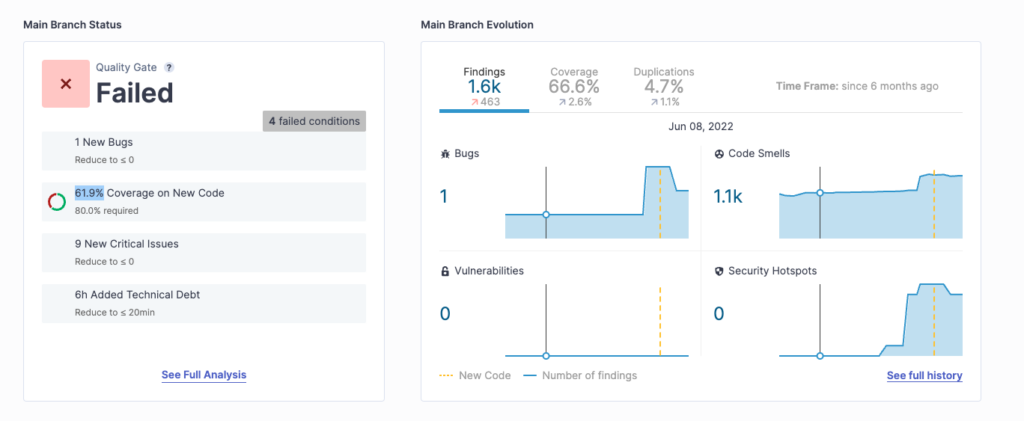Click the Code Smells icon

(719, 154)
